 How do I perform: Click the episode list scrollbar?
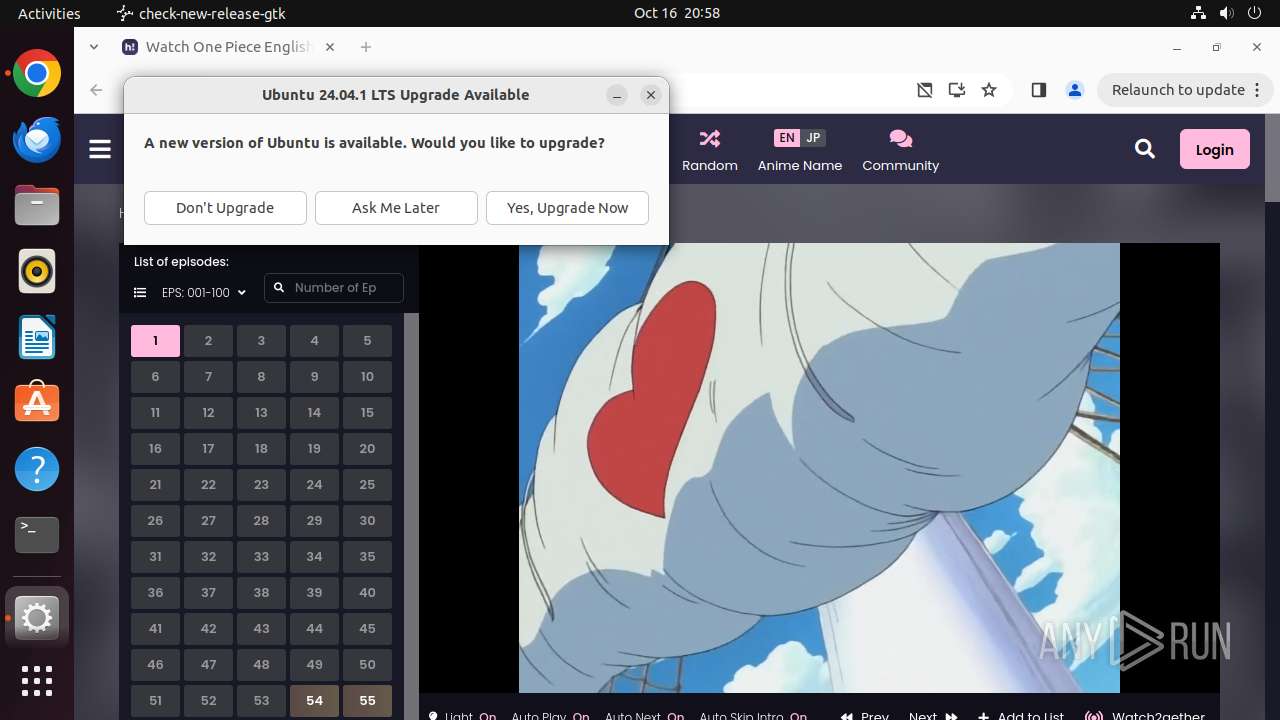(410, 516)
